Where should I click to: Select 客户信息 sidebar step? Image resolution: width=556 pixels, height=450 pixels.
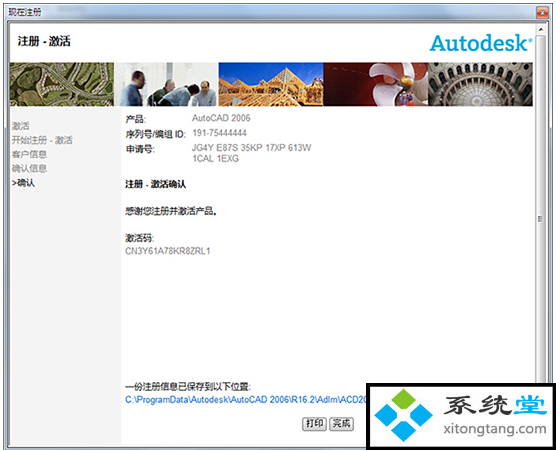(x=29, y=154)
